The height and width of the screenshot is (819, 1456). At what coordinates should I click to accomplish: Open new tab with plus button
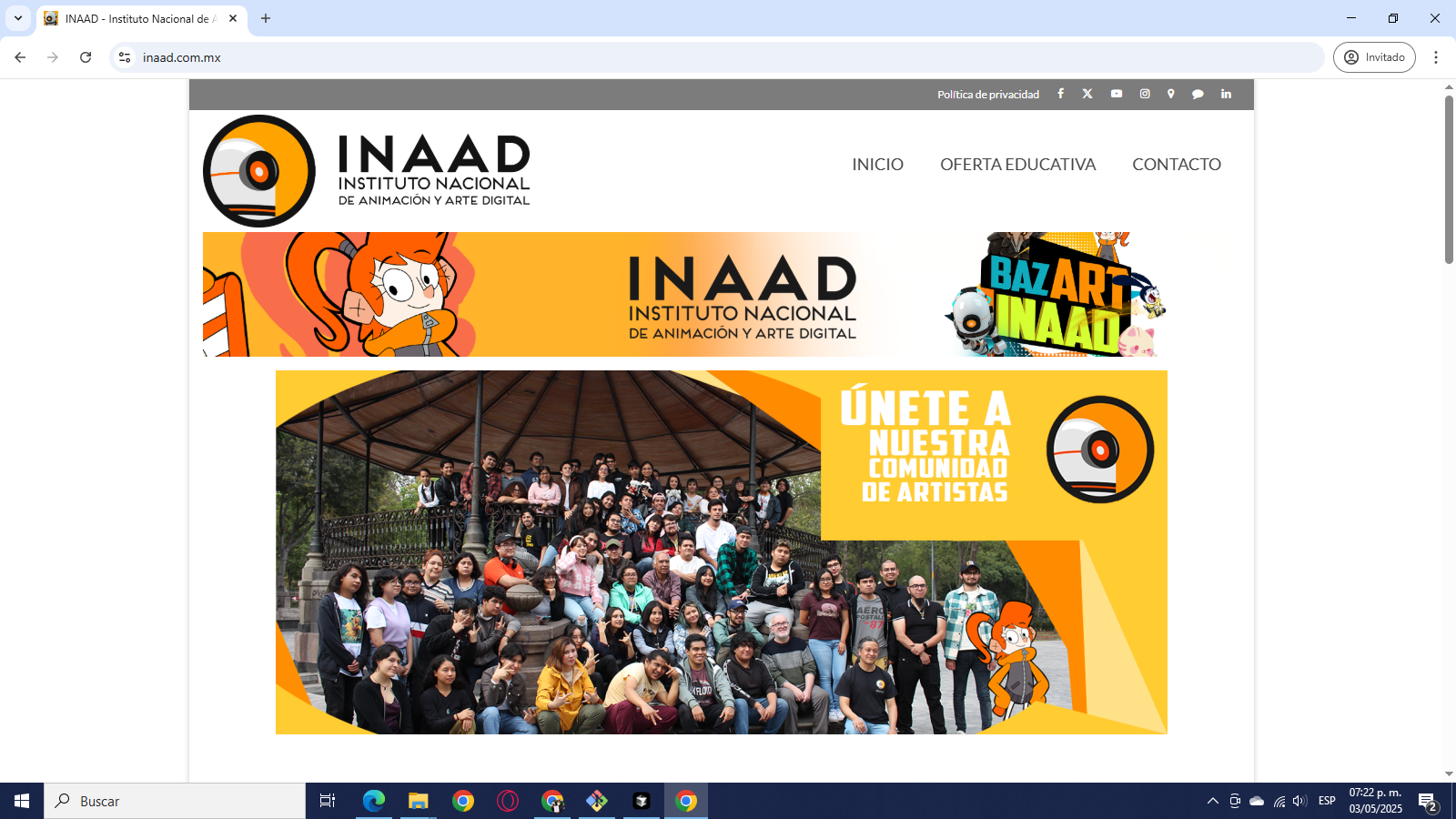[266, 18]
